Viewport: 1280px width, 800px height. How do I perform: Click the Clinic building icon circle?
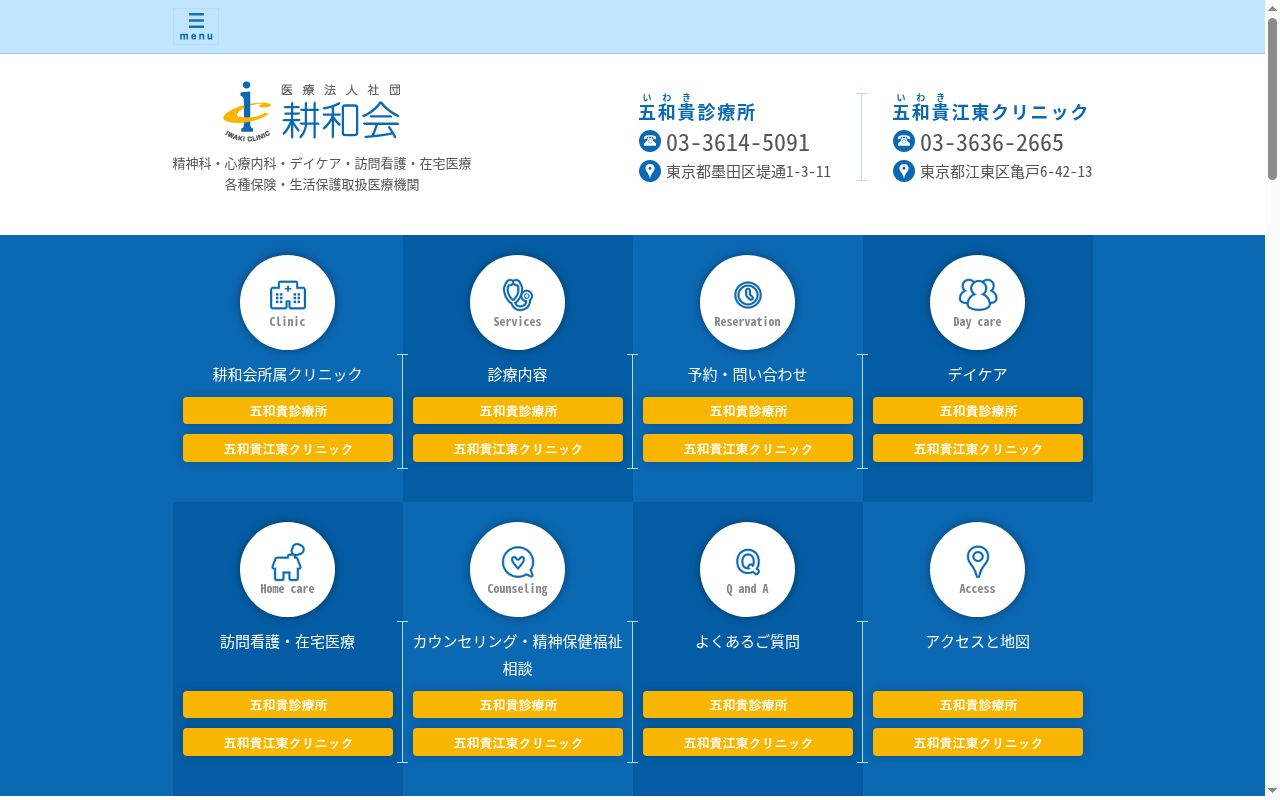(288, 302)
